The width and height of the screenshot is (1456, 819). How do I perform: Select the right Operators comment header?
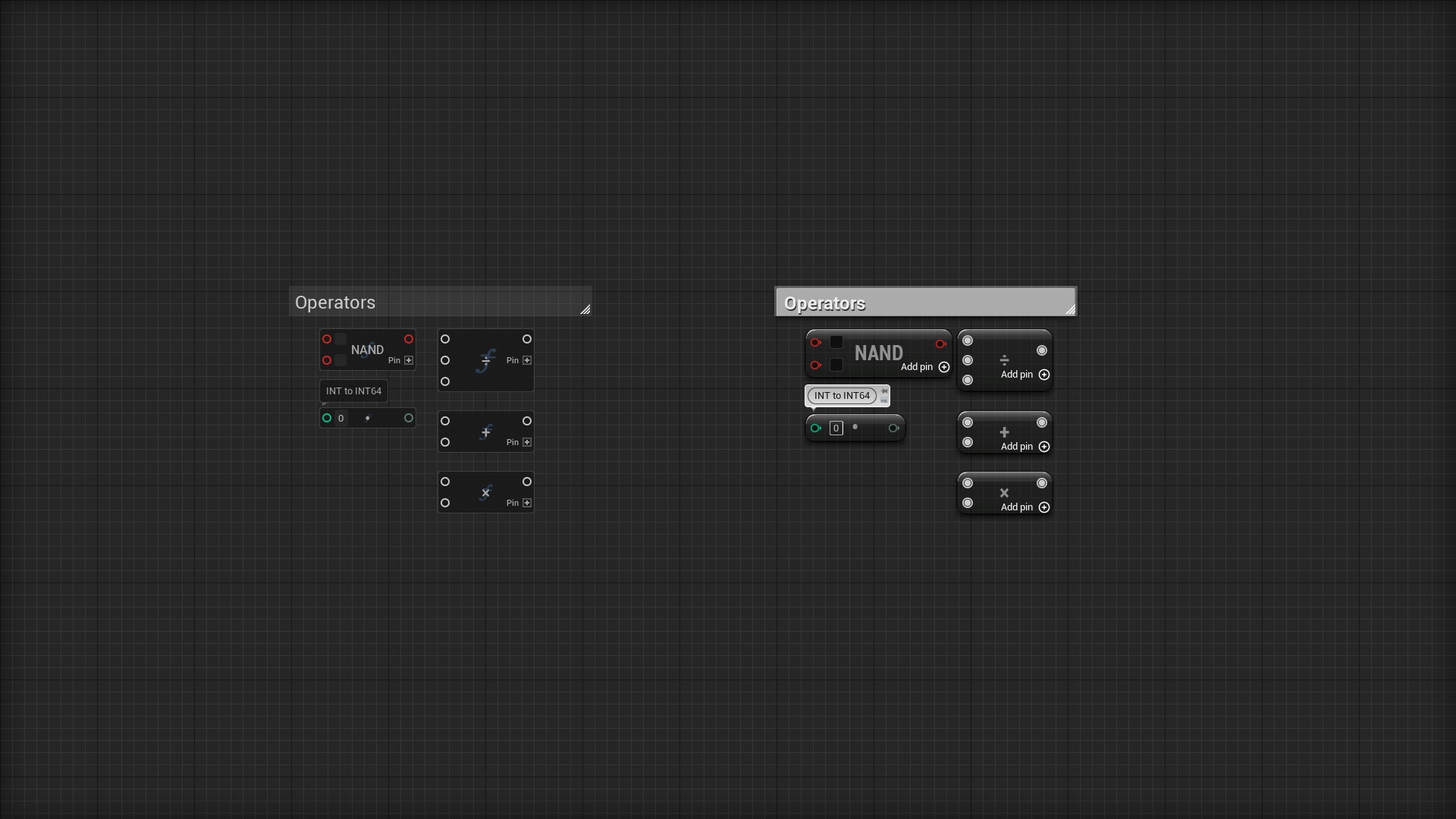tap(825, 303)
